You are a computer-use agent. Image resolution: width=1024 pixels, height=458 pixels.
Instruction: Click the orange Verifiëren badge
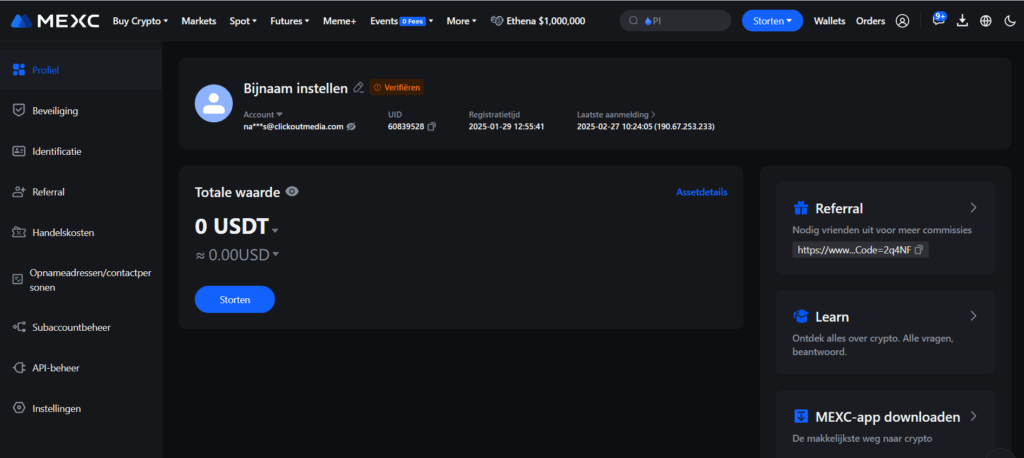(x=397, y=88)
